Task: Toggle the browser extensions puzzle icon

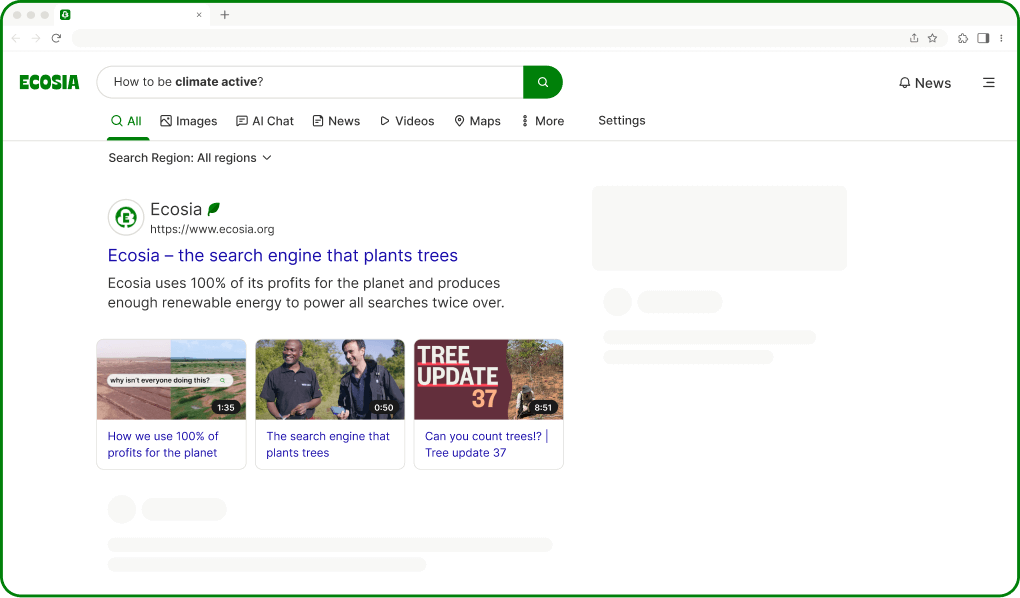Action: tap(962, 37)
